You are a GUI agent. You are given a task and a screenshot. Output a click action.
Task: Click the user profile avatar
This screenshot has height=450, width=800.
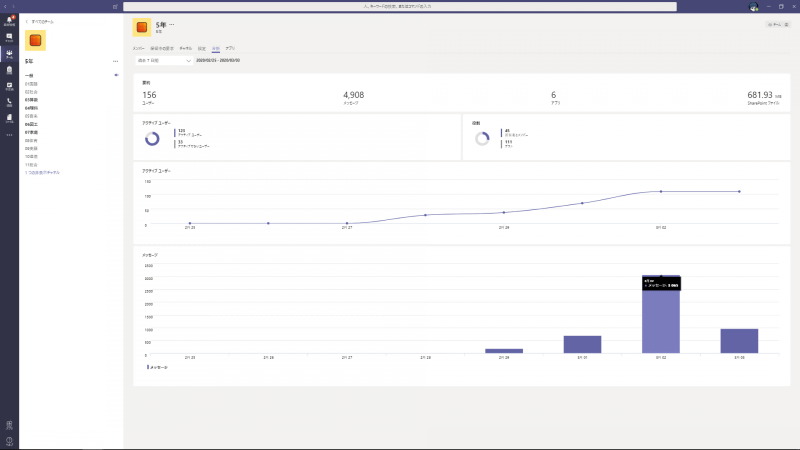point(753,6)
